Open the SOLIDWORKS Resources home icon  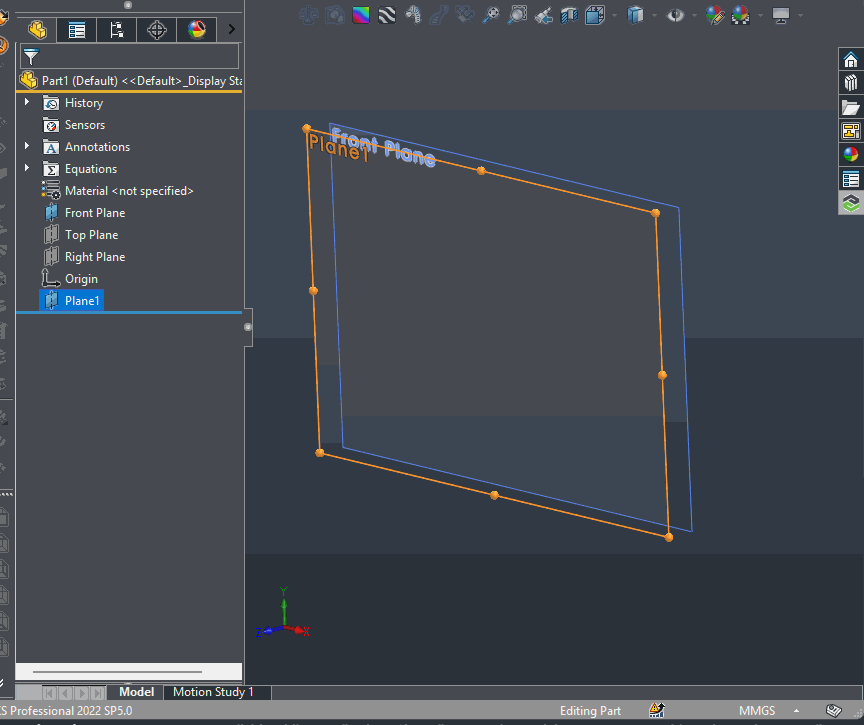click(850, 60)
